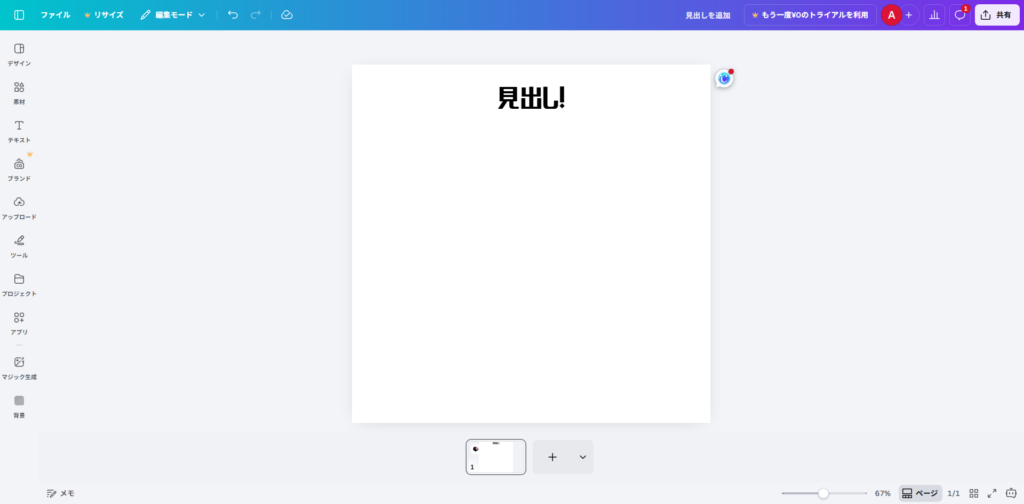Click the zoom slider handle
Screen dimensions: 1024x504
tap(823, 493)
